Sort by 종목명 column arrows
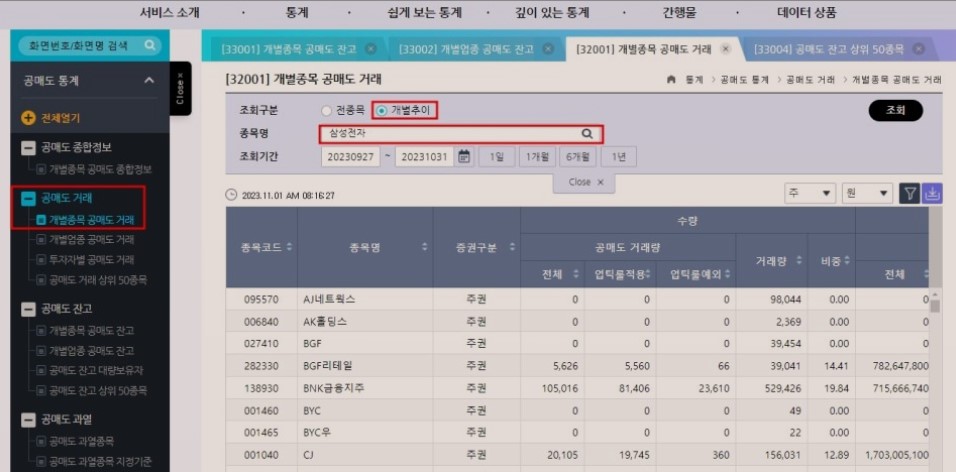This screenshot has height=472, width=956. point(424,247)
